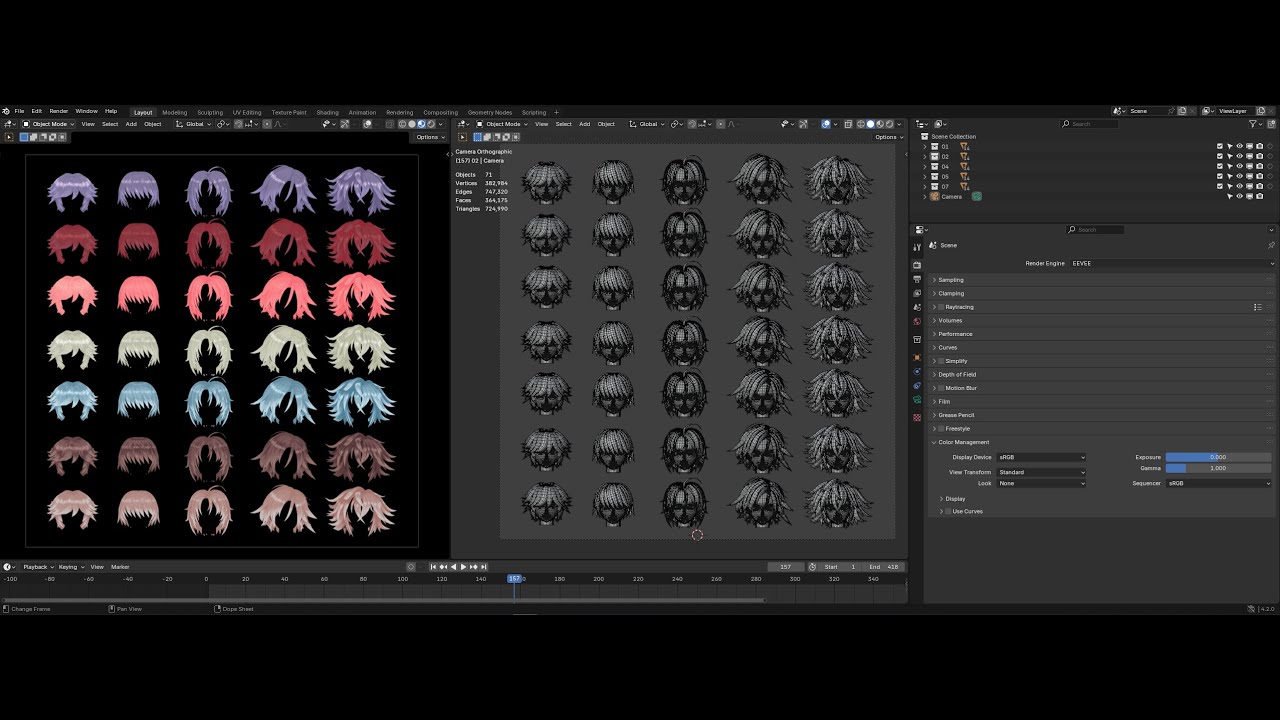Toggle proportional editing in right viewport

tap(721, 124)
